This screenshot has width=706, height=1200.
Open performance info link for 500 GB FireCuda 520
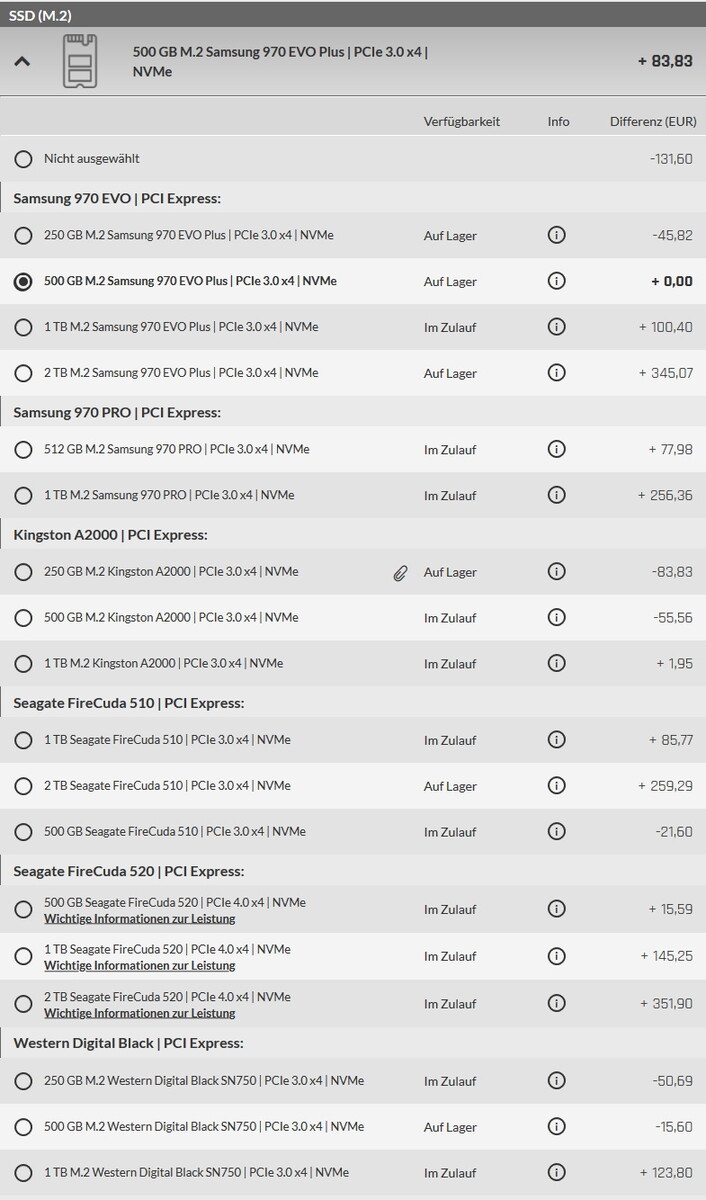point(139,919)
